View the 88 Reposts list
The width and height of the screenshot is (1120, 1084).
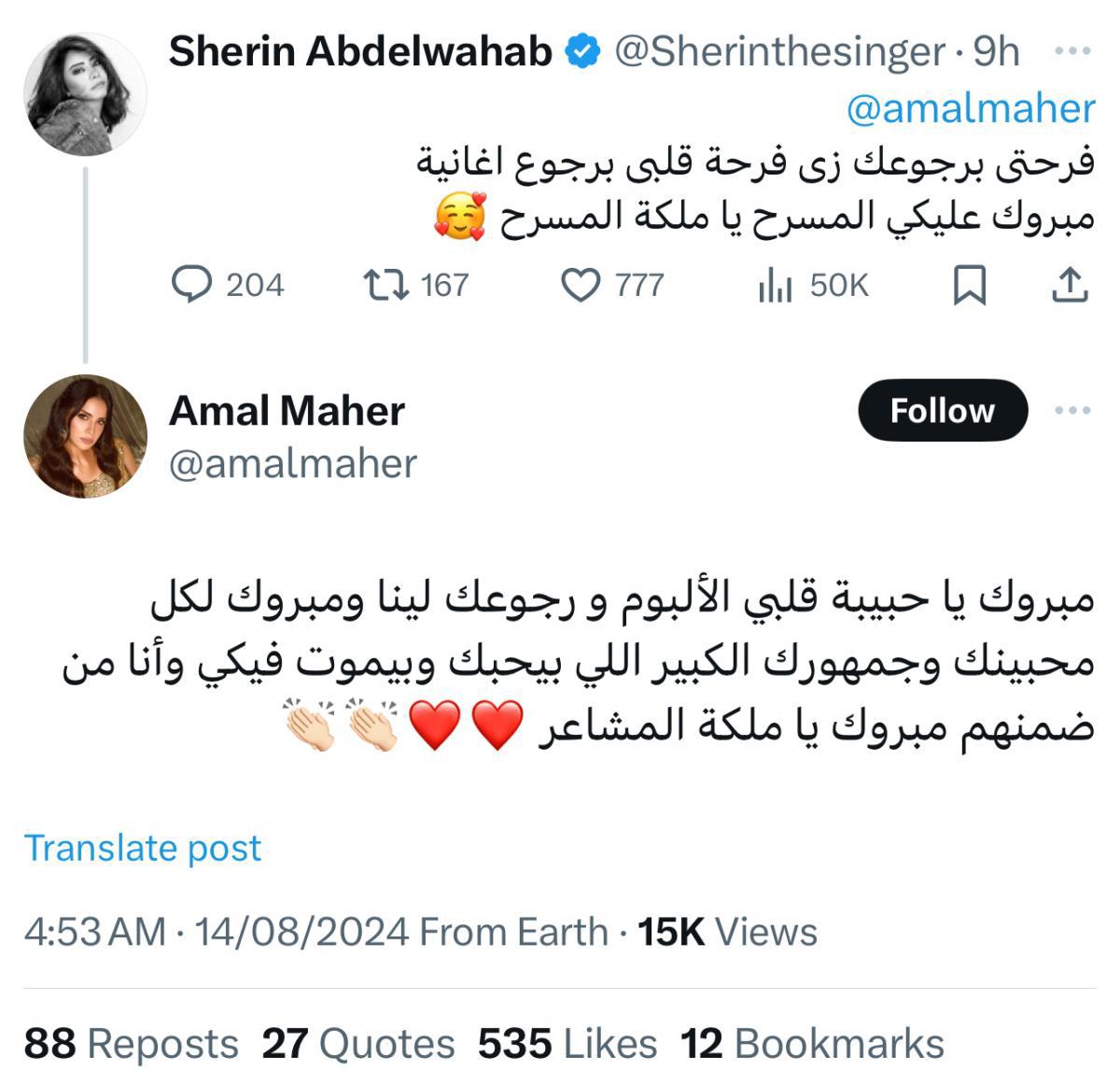[131, 1044]
